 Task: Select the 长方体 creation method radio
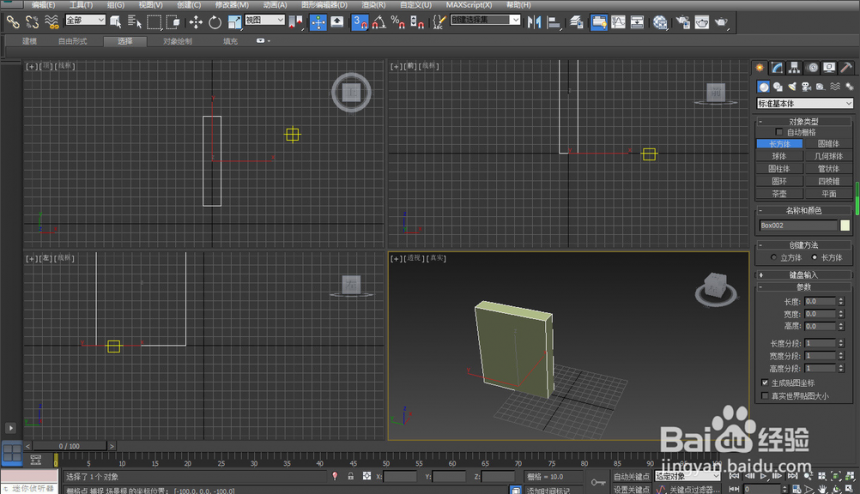pyautogui.click(x=814, y=257)
